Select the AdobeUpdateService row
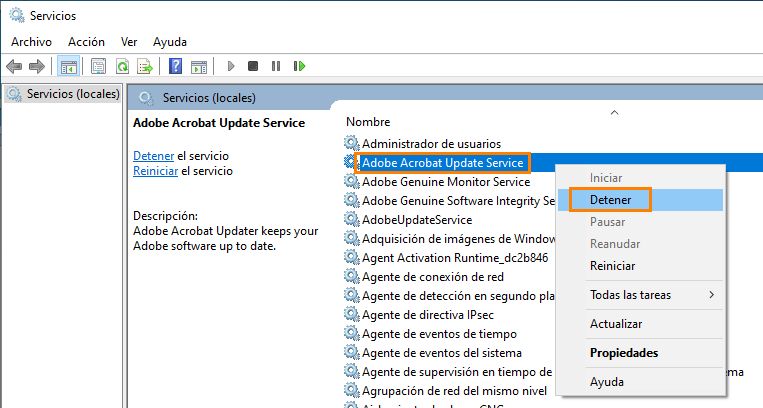Viewport: 763px width, 408px height. [417, 220]
